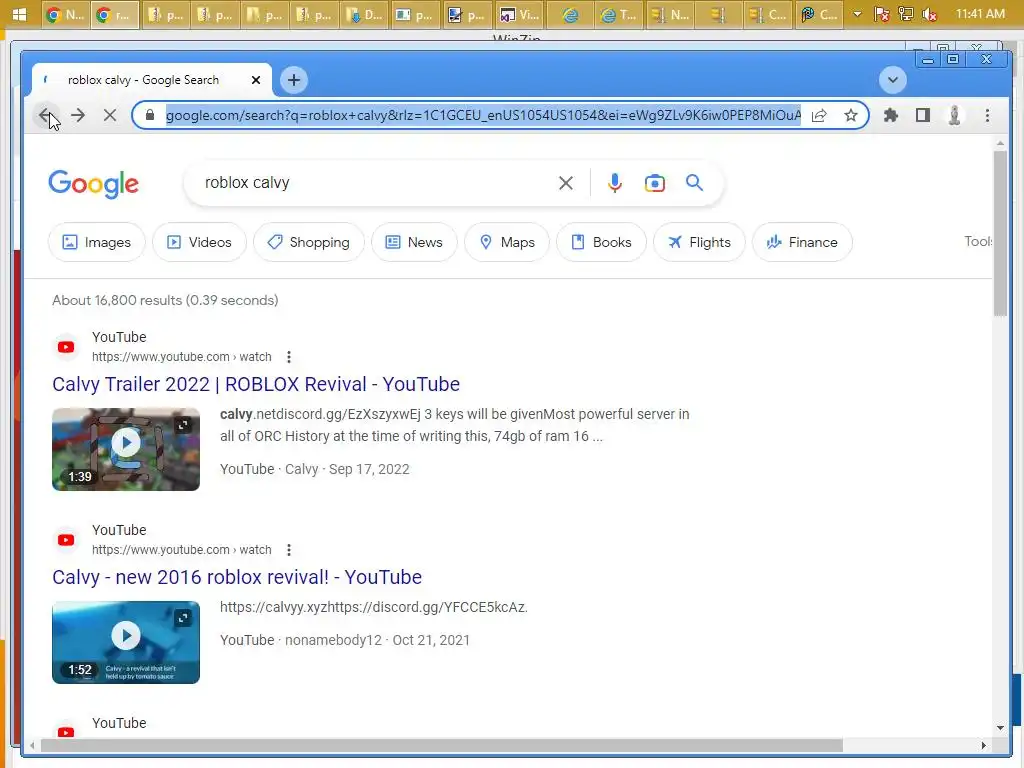Click the YouTube favicon of the first result

click(x=66, y=347)
